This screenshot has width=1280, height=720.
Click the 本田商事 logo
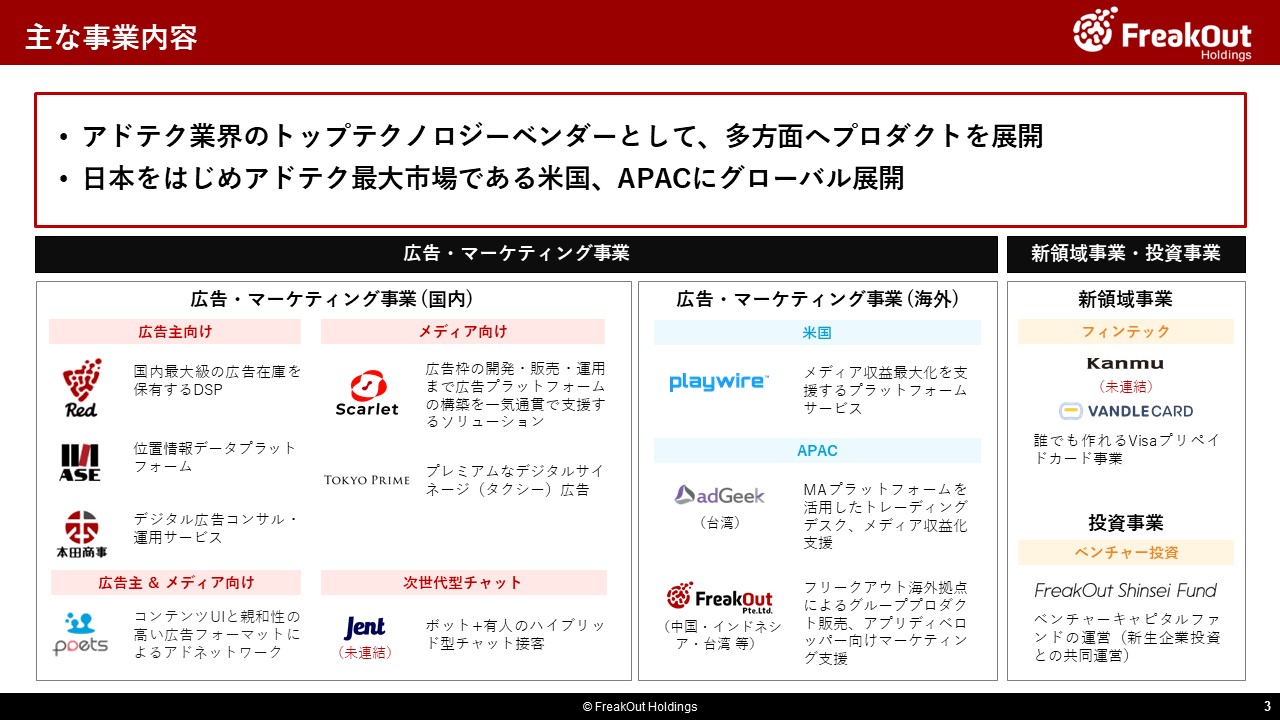[82, 534]
